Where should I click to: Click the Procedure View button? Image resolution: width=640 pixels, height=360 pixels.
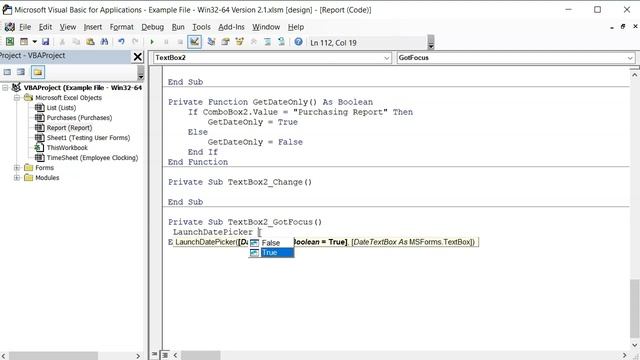155,355
